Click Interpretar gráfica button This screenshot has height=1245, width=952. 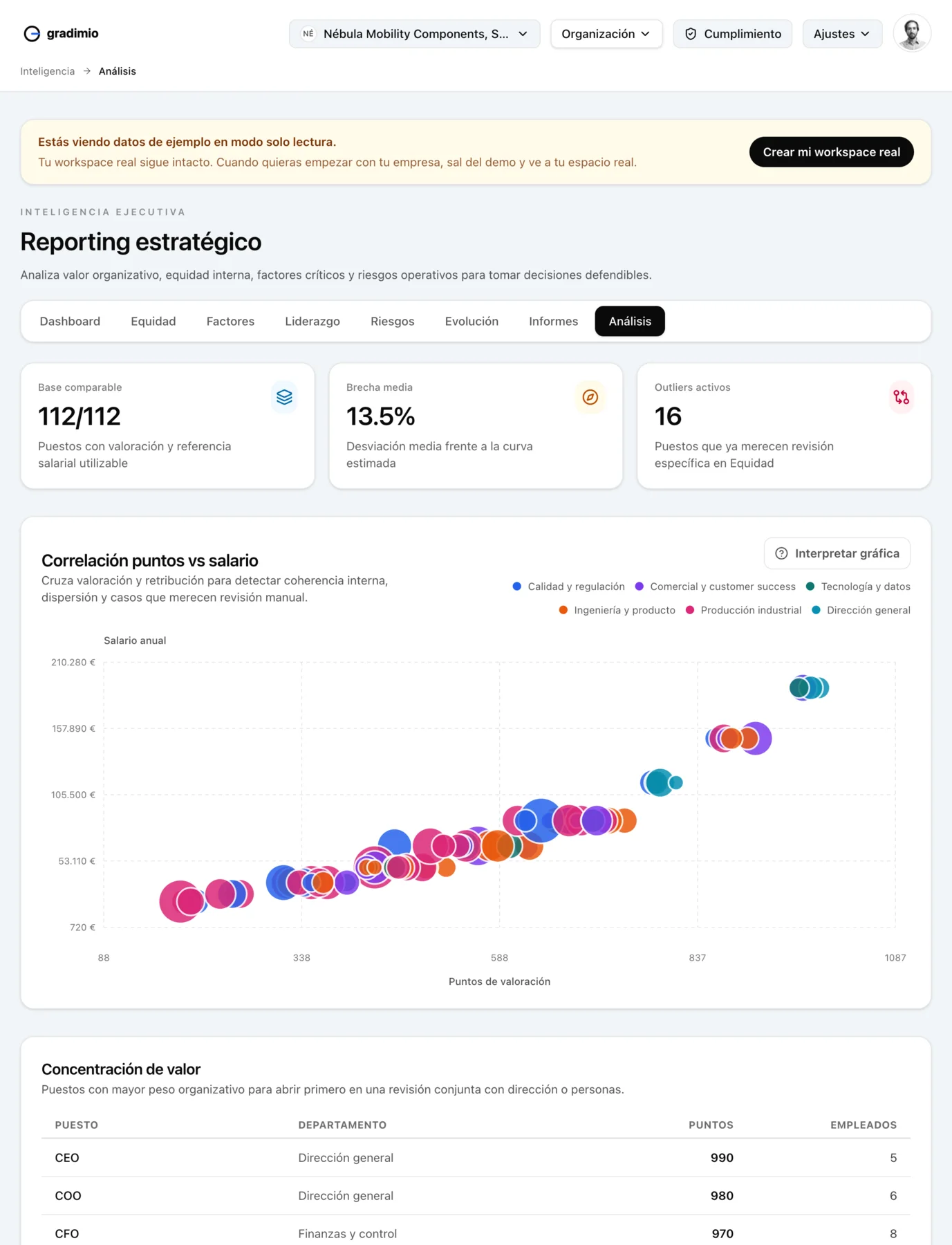[x=837, y=553]
